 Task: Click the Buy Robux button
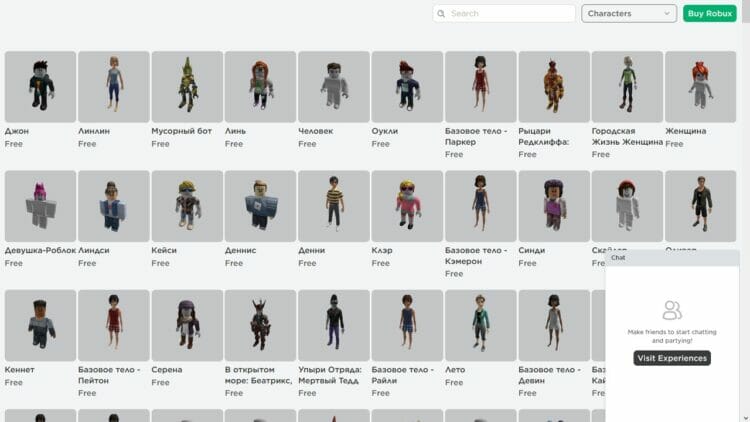pyautogui.click(x=709, y=13)
